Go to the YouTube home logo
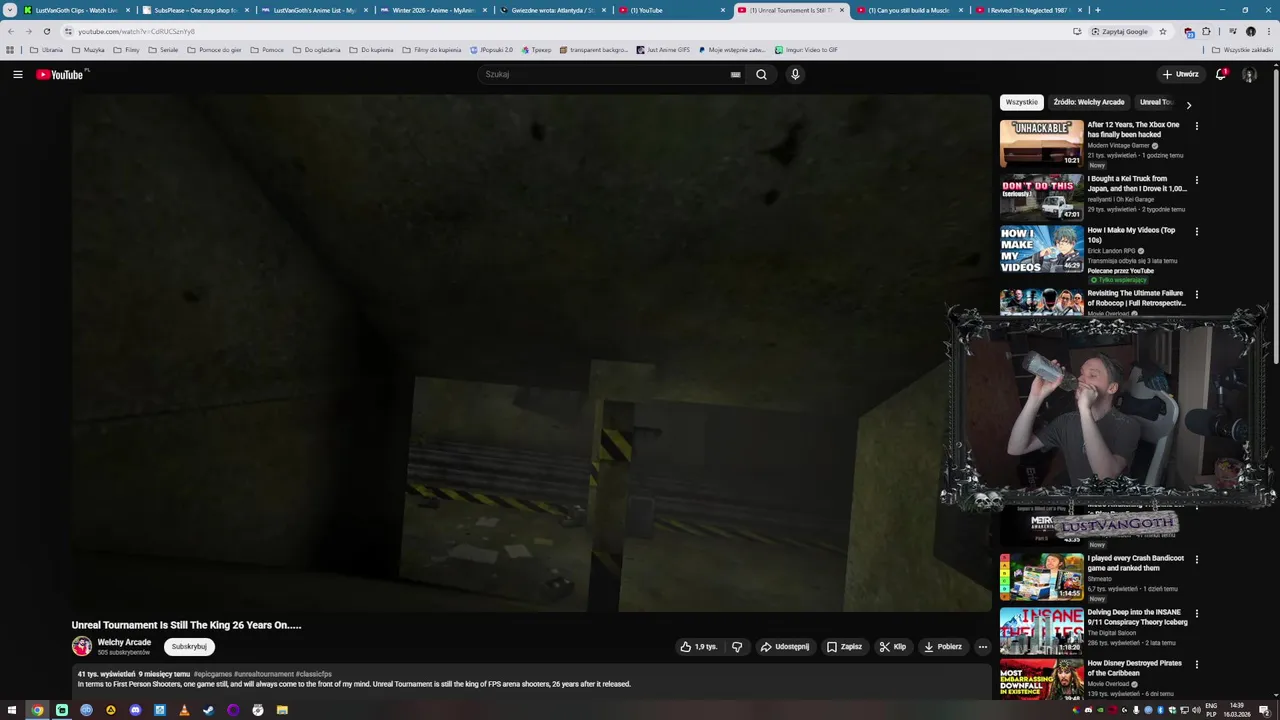The width and height of the screenshot is (1280, 720). click(62, 74)
